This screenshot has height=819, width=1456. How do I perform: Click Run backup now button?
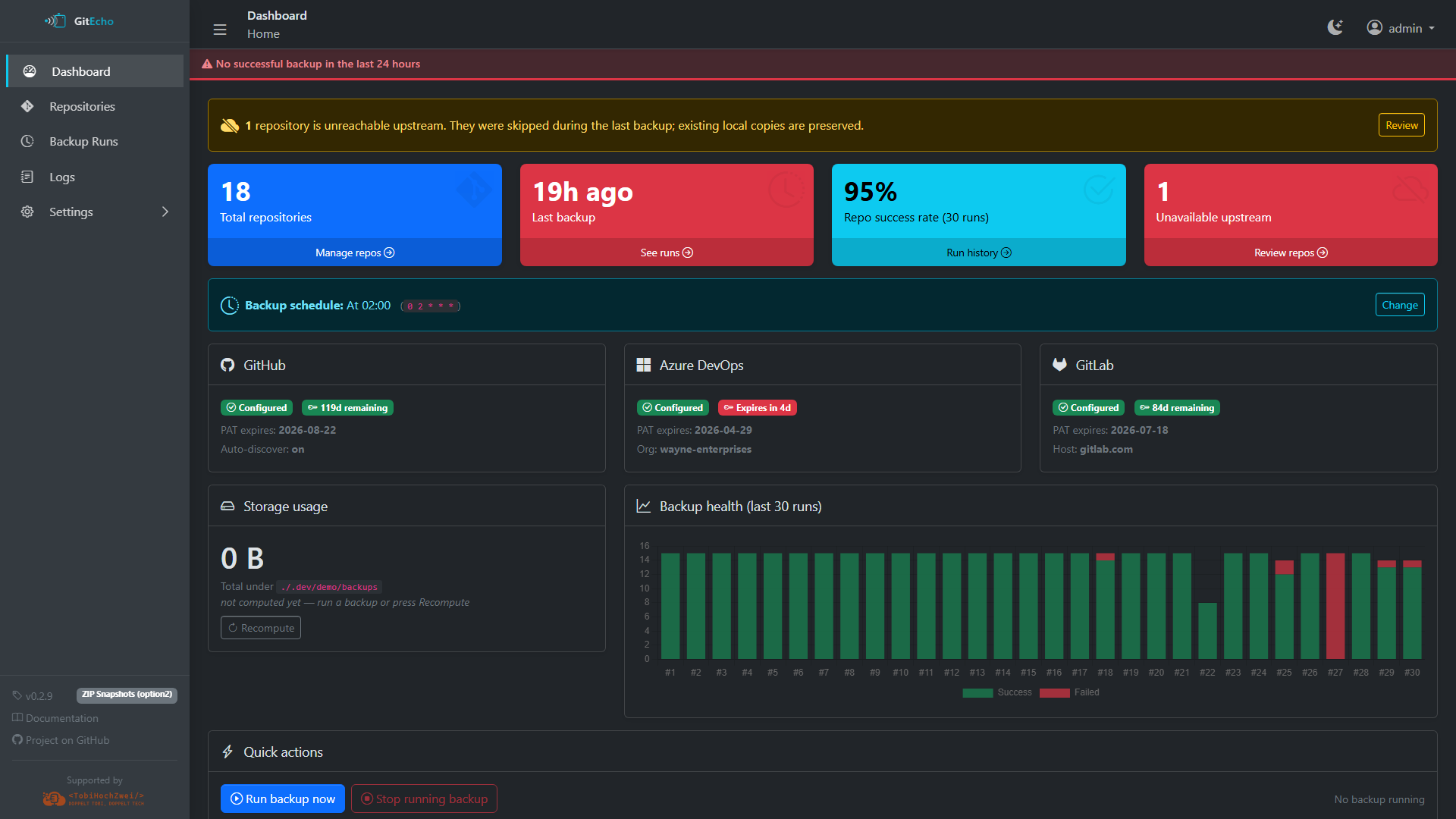pos(282,799)
